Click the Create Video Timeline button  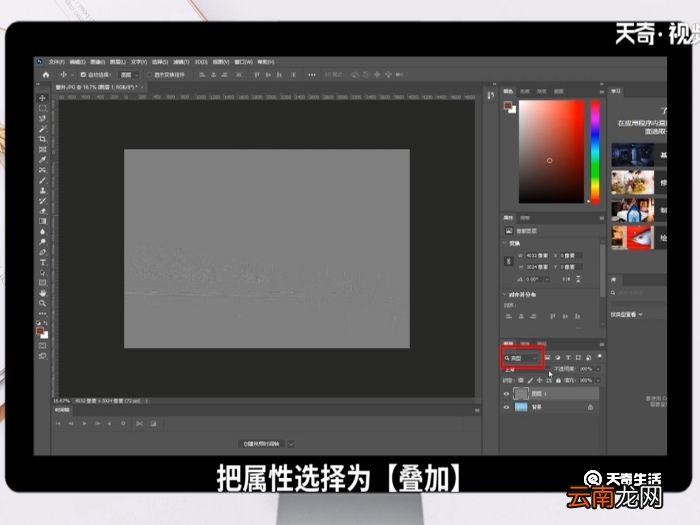click(262, 444)
